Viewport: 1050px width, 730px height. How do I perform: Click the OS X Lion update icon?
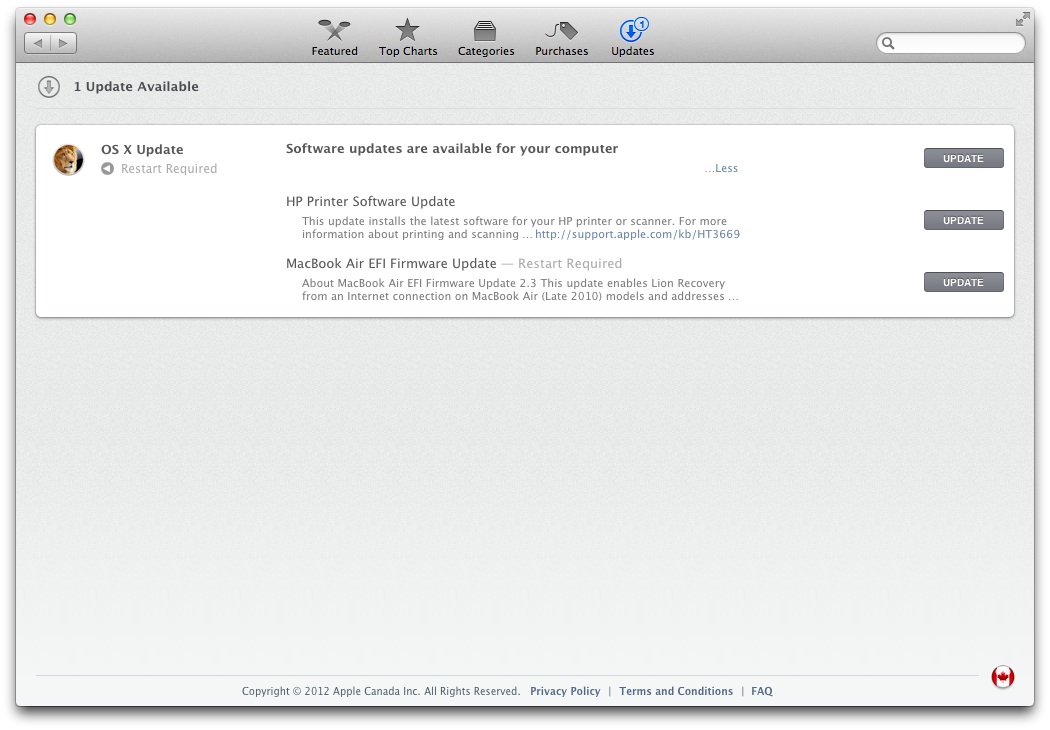click(68, 159)
